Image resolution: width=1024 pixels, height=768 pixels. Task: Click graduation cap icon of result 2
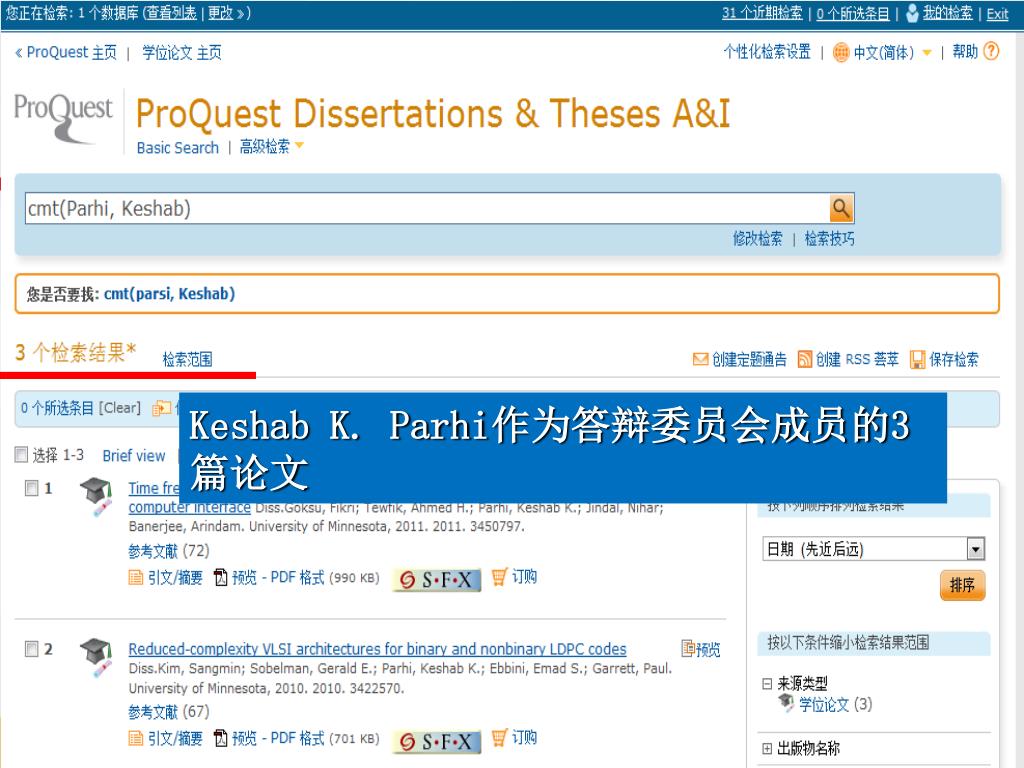pos(96,657)
